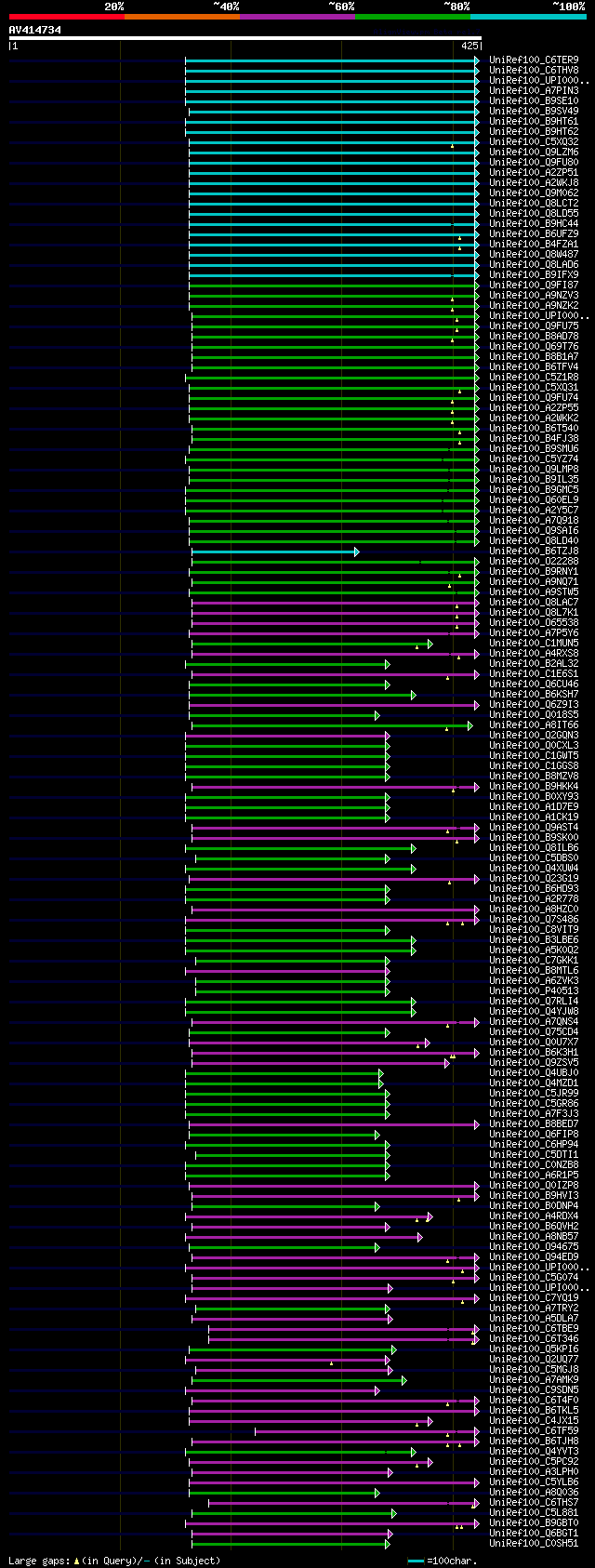Select the UniRef100_A1CK19 label
595x1568 pixels.
pos(534,817)
